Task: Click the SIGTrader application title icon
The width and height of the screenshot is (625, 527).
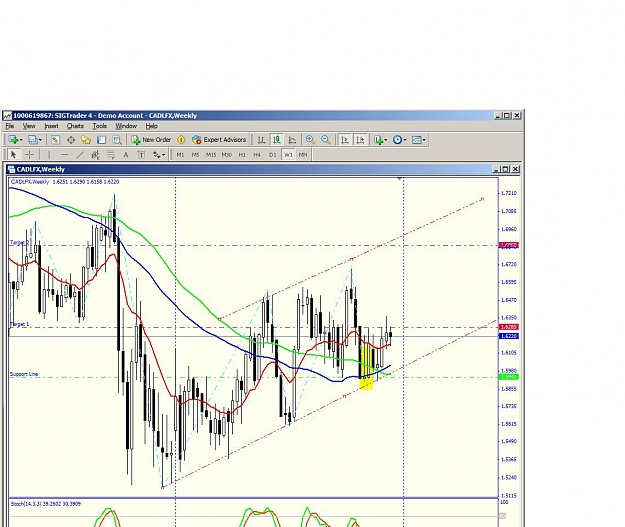Action: pos(8,116)
